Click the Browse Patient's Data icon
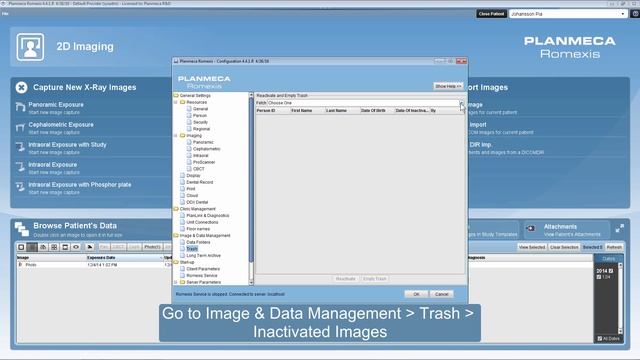Image resolution: width=640 pixels, height=360 pixels. coord(22,229)
